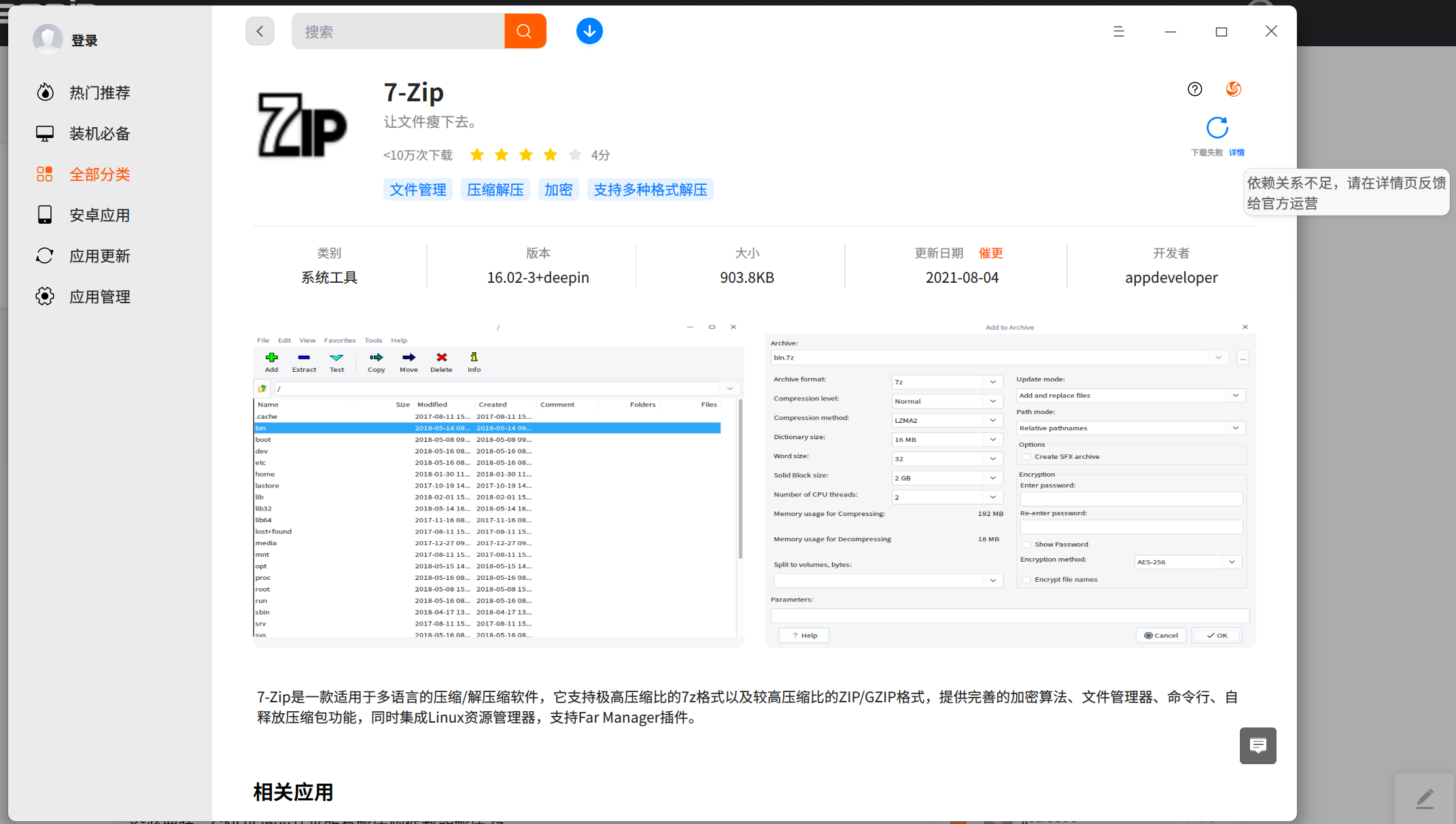1456x824 pixels.
Task: Click the orange search magnifier button
Action: click(524, 31)
